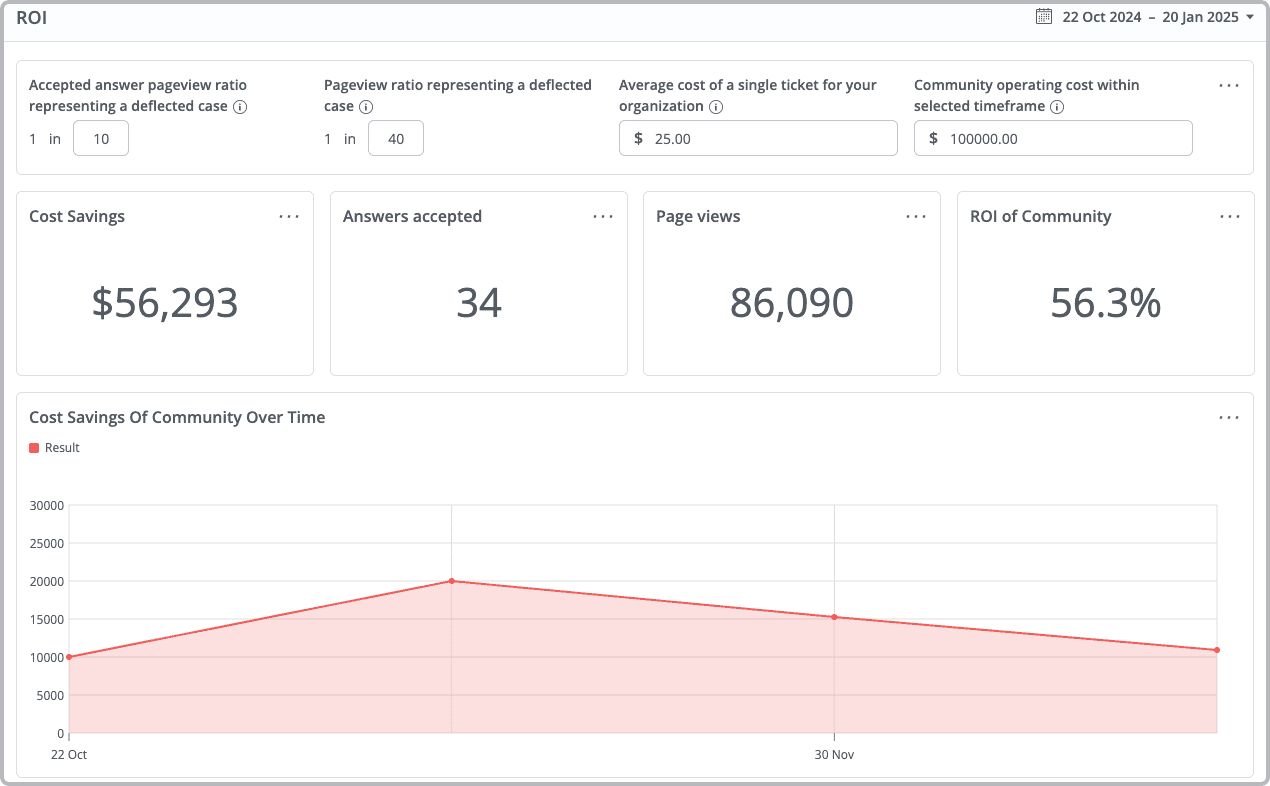Click the accepted answer ratio field showing 10

pyautogui.click(x=101, y=139)
